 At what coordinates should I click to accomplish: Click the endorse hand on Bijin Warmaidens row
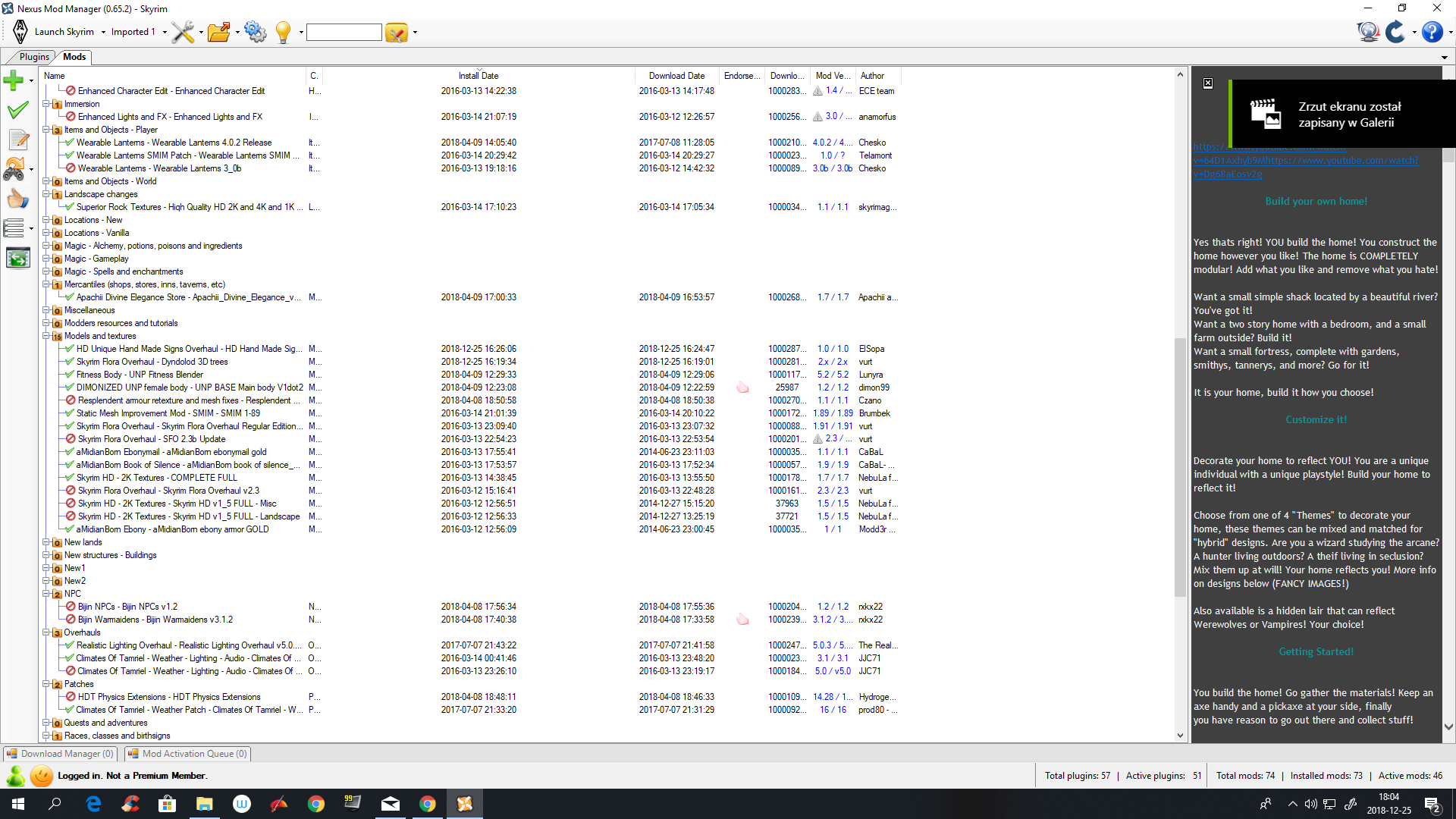(x=742, y=620)
